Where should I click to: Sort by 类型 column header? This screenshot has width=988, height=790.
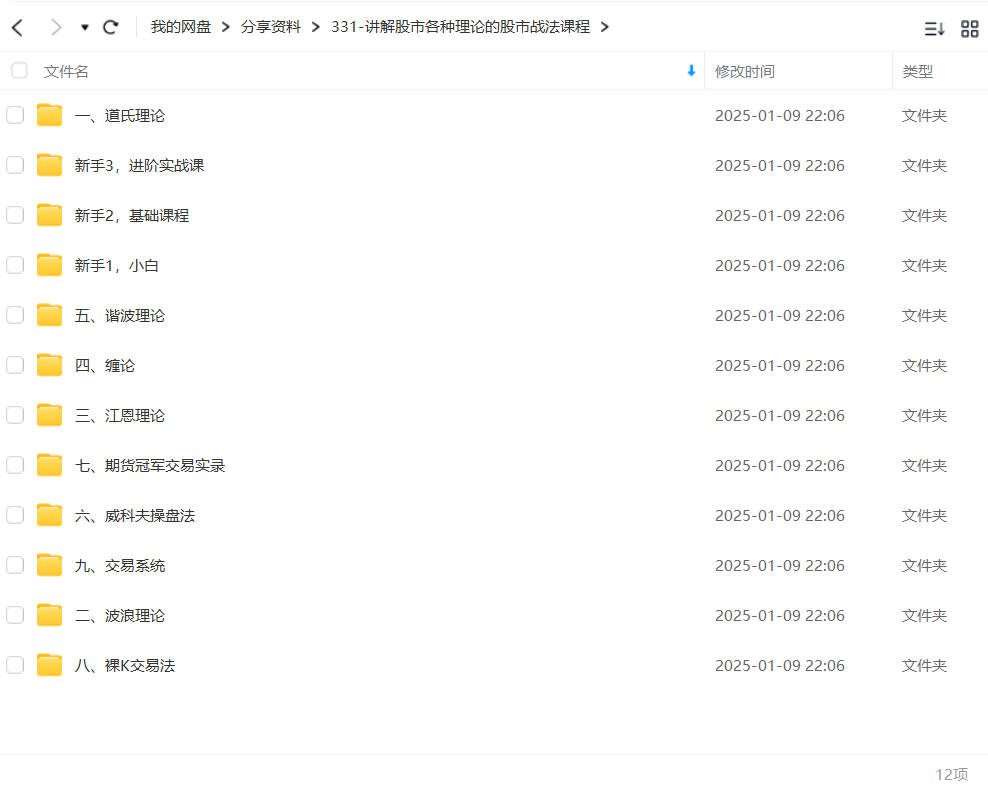point(917,71)
